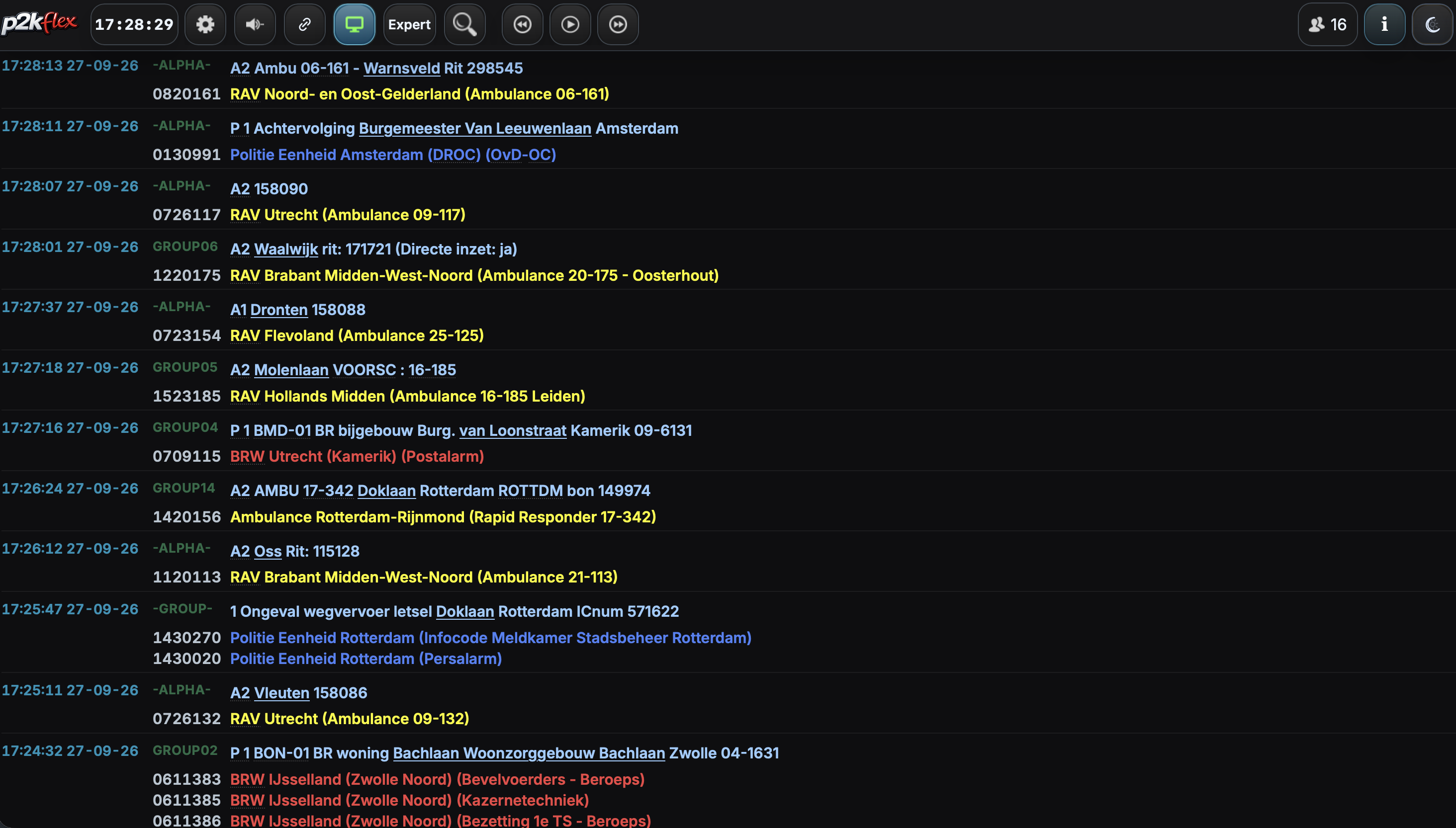Click the GROUP02 label
1456x828 pixels.
(x=185, y=750)
